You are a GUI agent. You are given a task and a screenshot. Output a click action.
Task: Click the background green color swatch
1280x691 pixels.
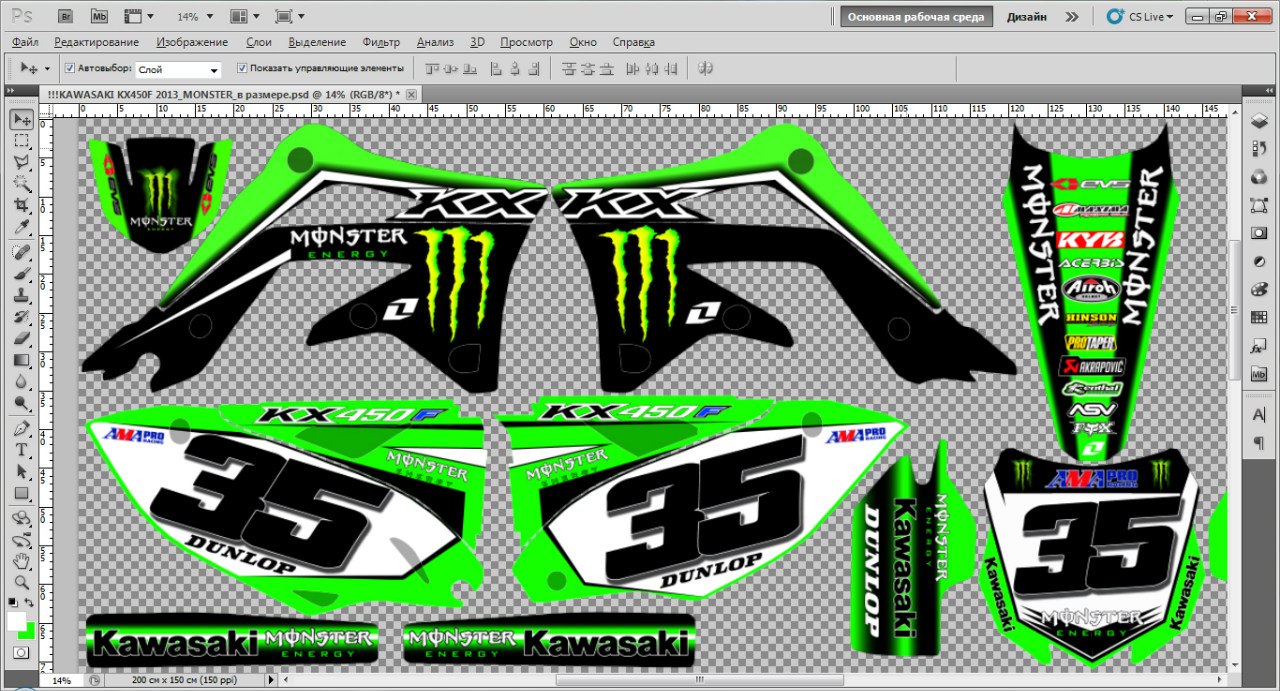point(30,632)
